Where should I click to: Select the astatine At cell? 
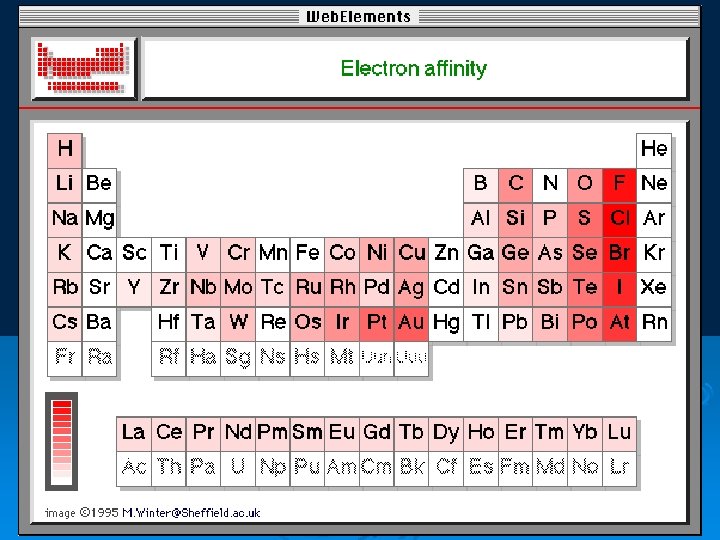(x=619, y=324)
